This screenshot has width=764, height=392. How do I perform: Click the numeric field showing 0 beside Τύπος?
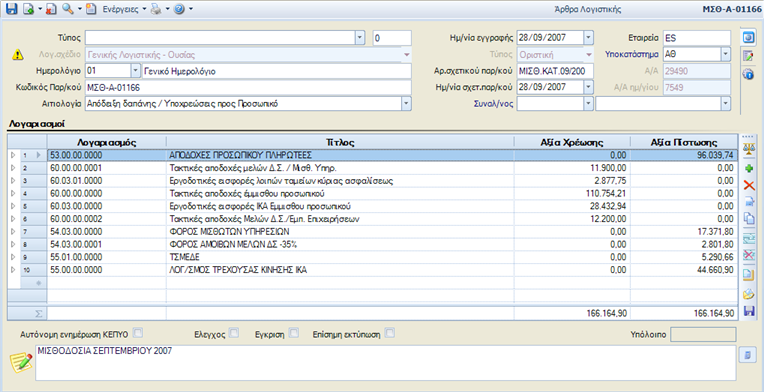392,37
